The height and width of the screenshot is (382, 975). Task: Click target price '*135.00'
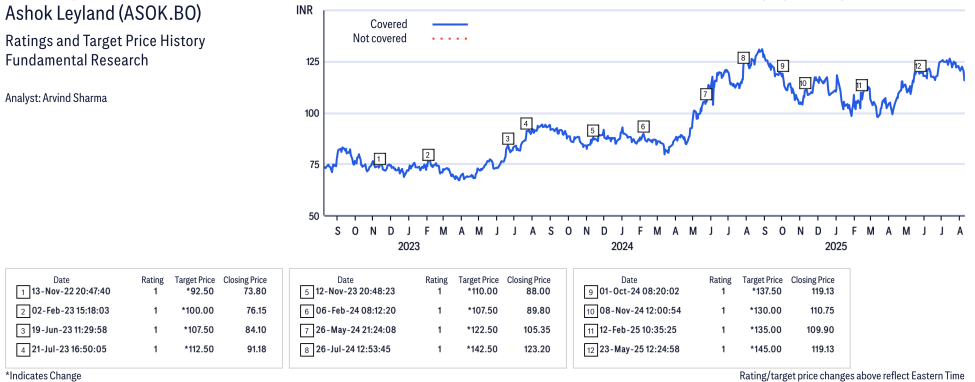pos(765,330)
